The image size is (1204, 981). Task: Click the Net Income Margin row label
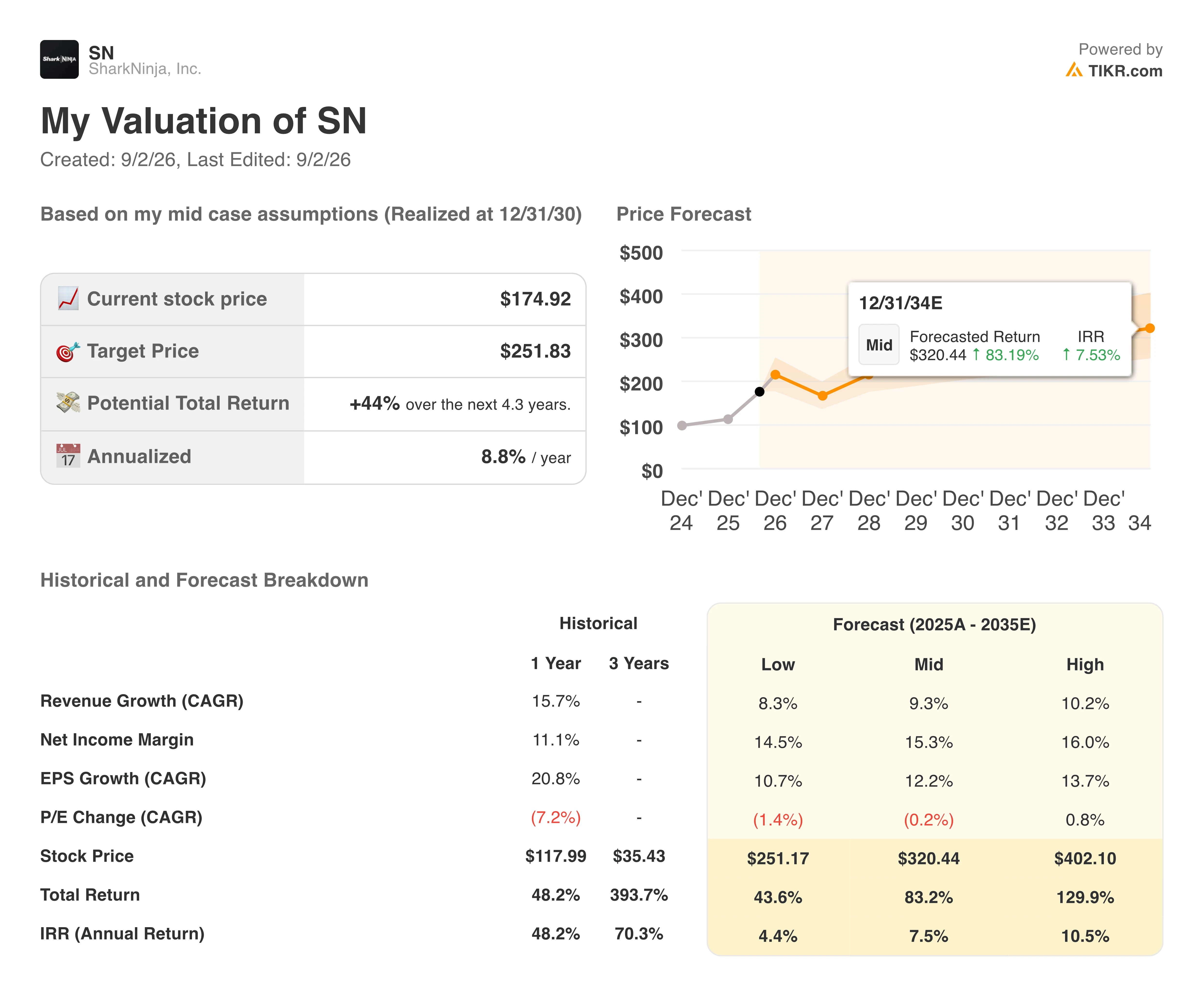(117, 740)
